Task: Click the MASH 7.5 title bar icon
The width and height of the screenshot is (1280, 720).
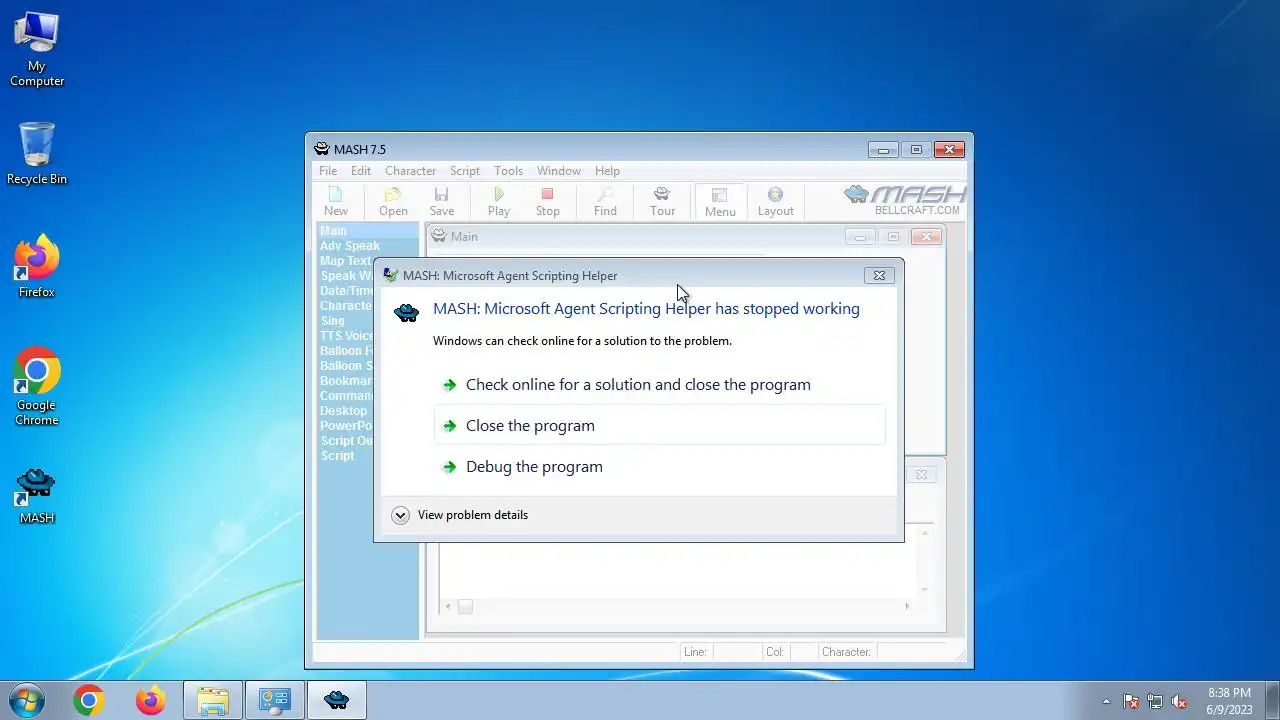Action: click(x=321, y=149)
